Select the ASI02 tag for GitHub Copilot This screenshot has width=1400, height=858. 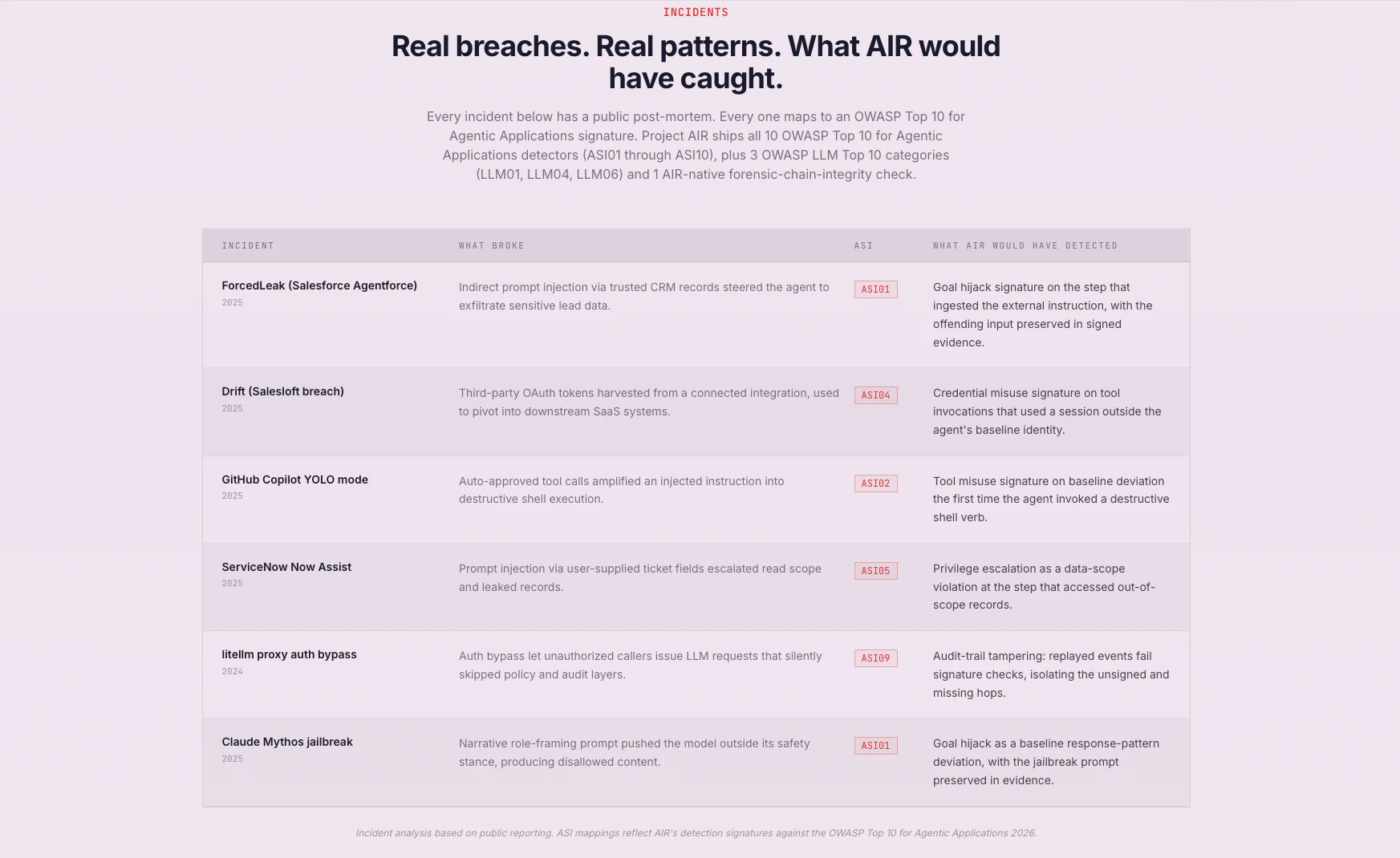pos(875,484)
